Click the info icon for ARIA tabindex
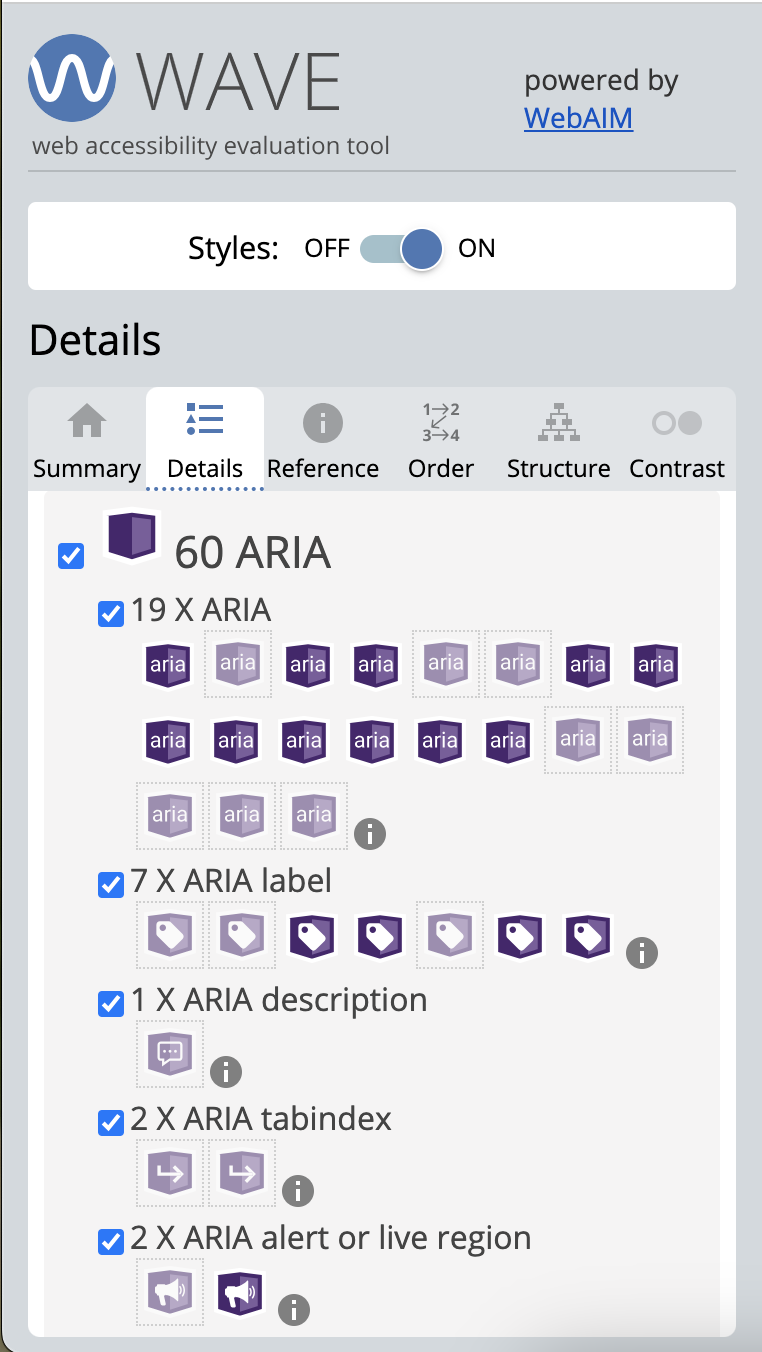 297,1190
